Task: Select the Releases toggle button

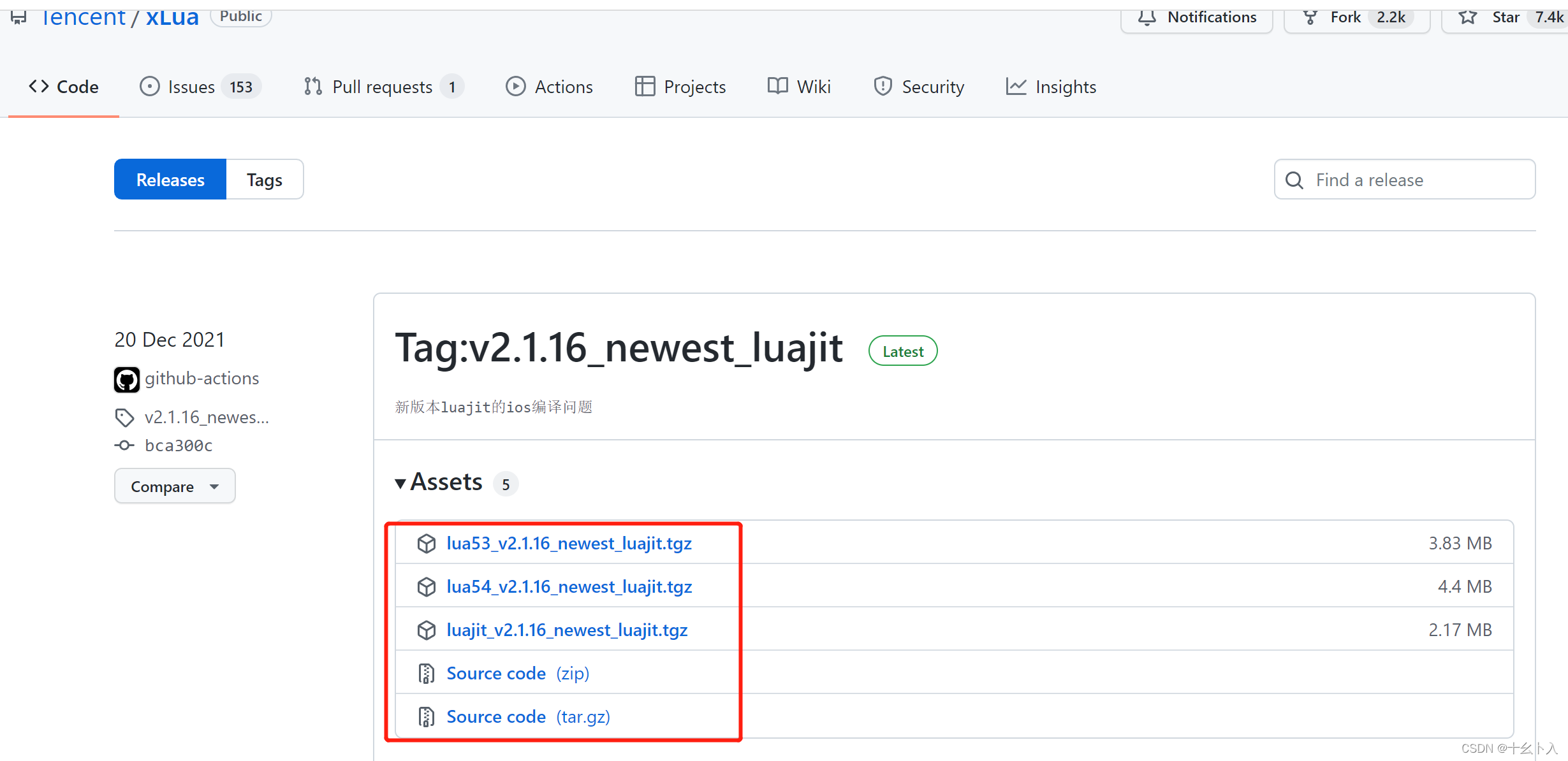Action: click(170, 180)
